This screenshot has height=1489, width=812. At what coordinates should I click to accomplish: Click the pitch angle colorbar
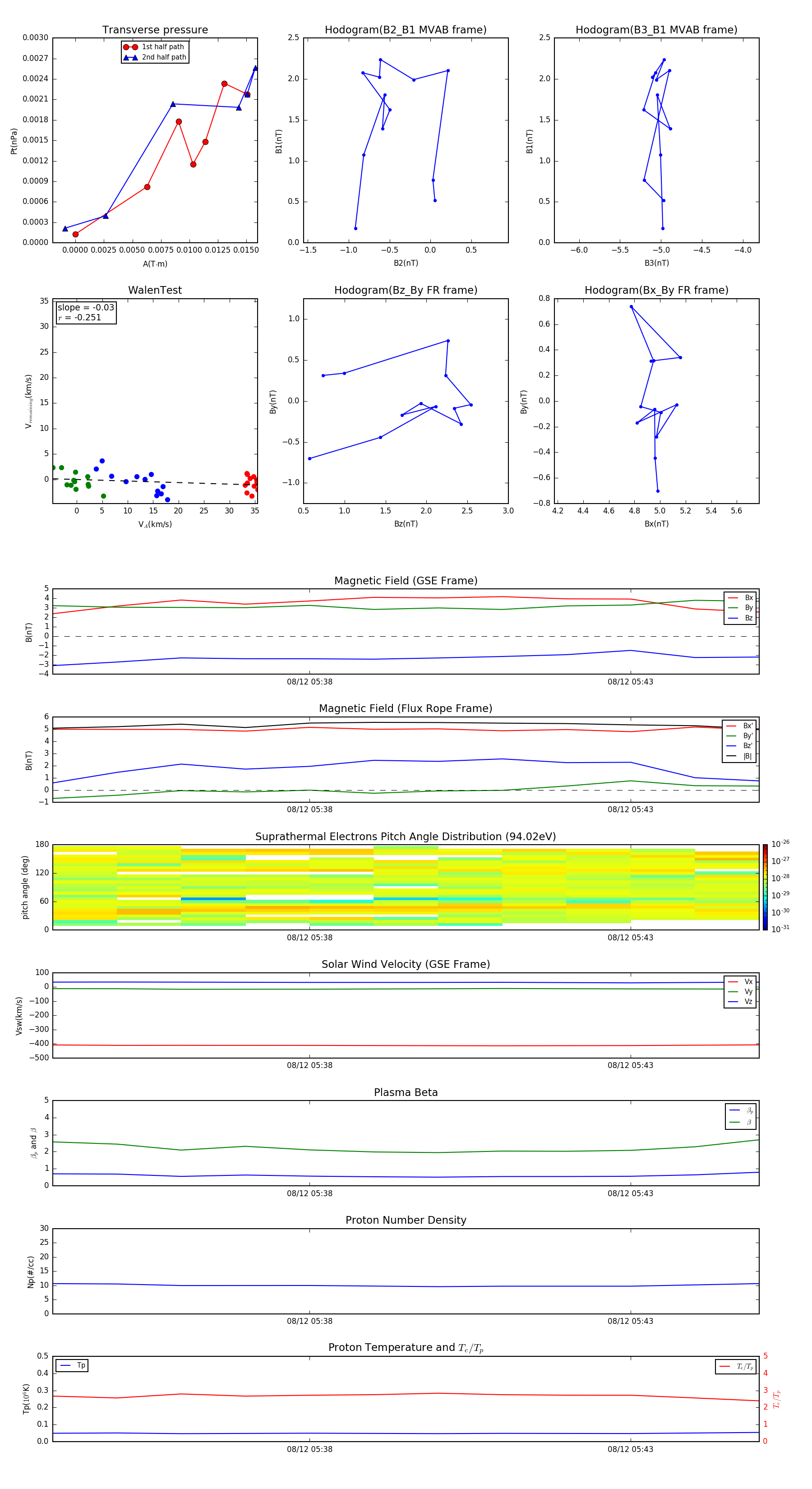click(x=765, y=887)
